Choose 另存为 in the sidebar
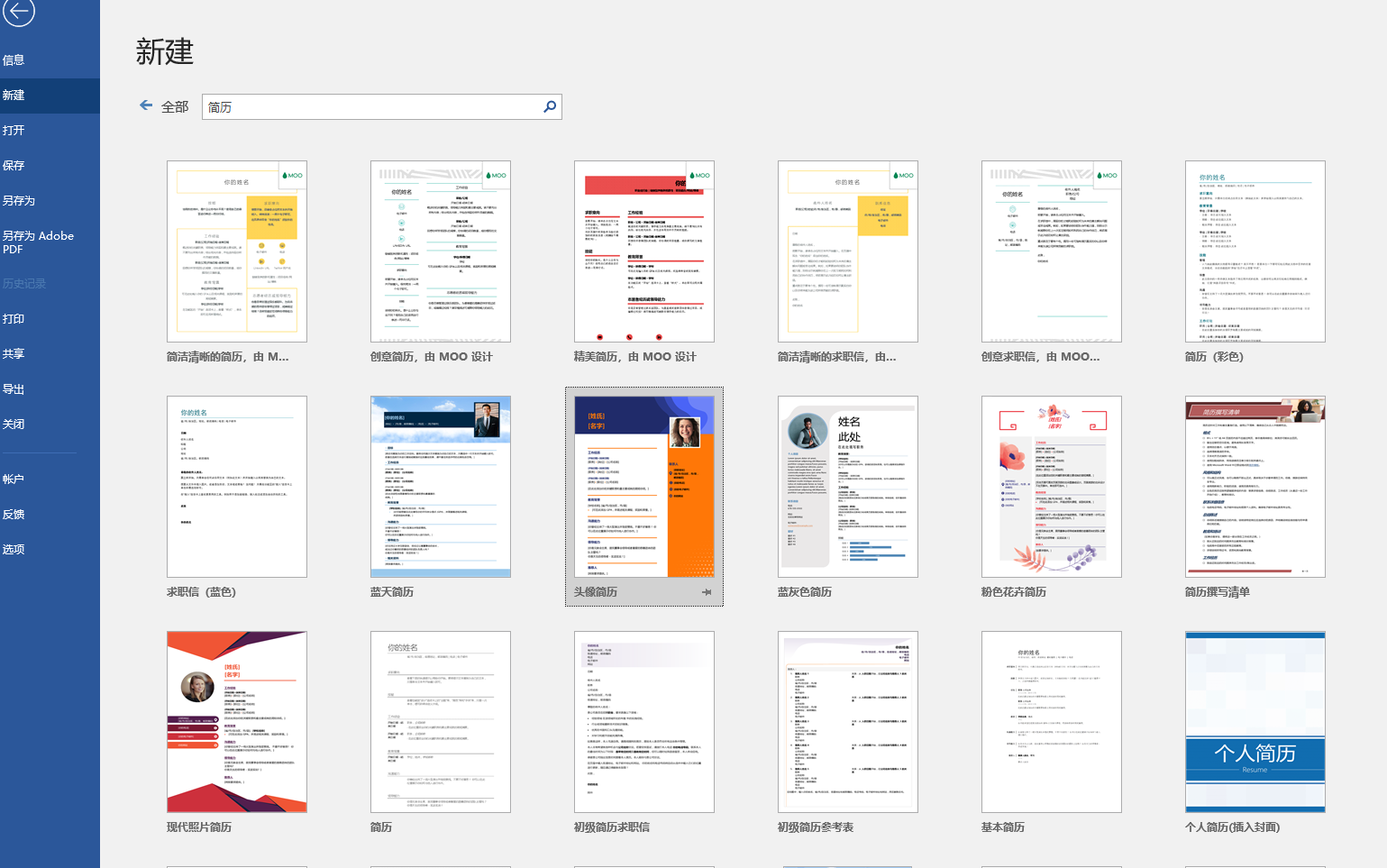1387x868 pixels. (x=50, y=200)
